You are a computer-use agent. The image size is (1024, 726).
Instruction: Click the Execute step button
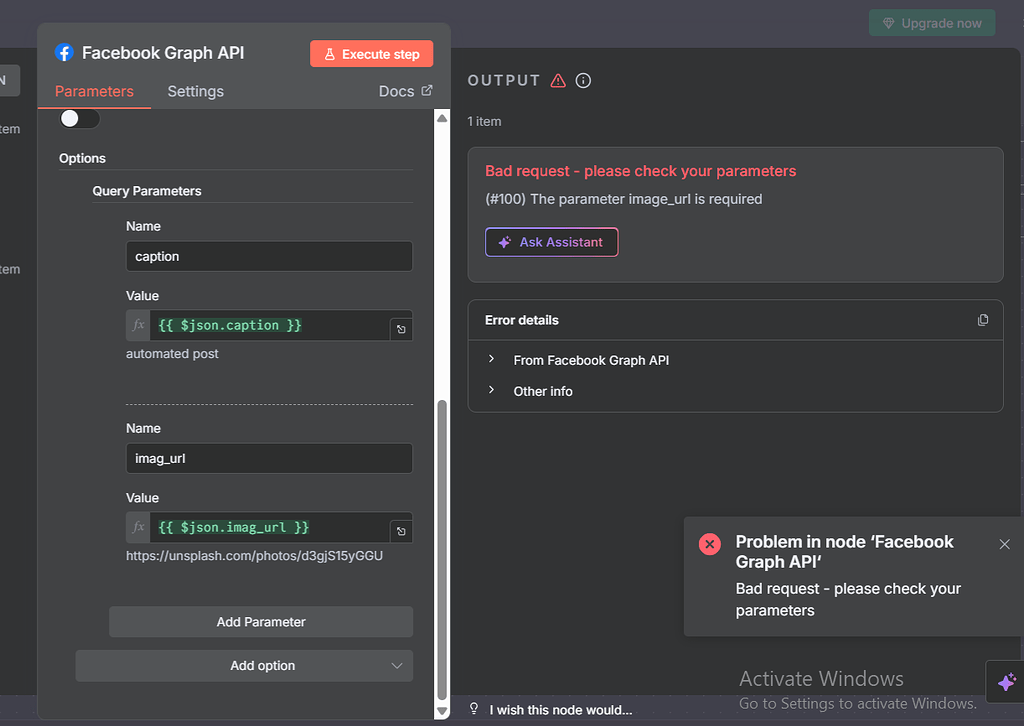(x=371, y=54)
